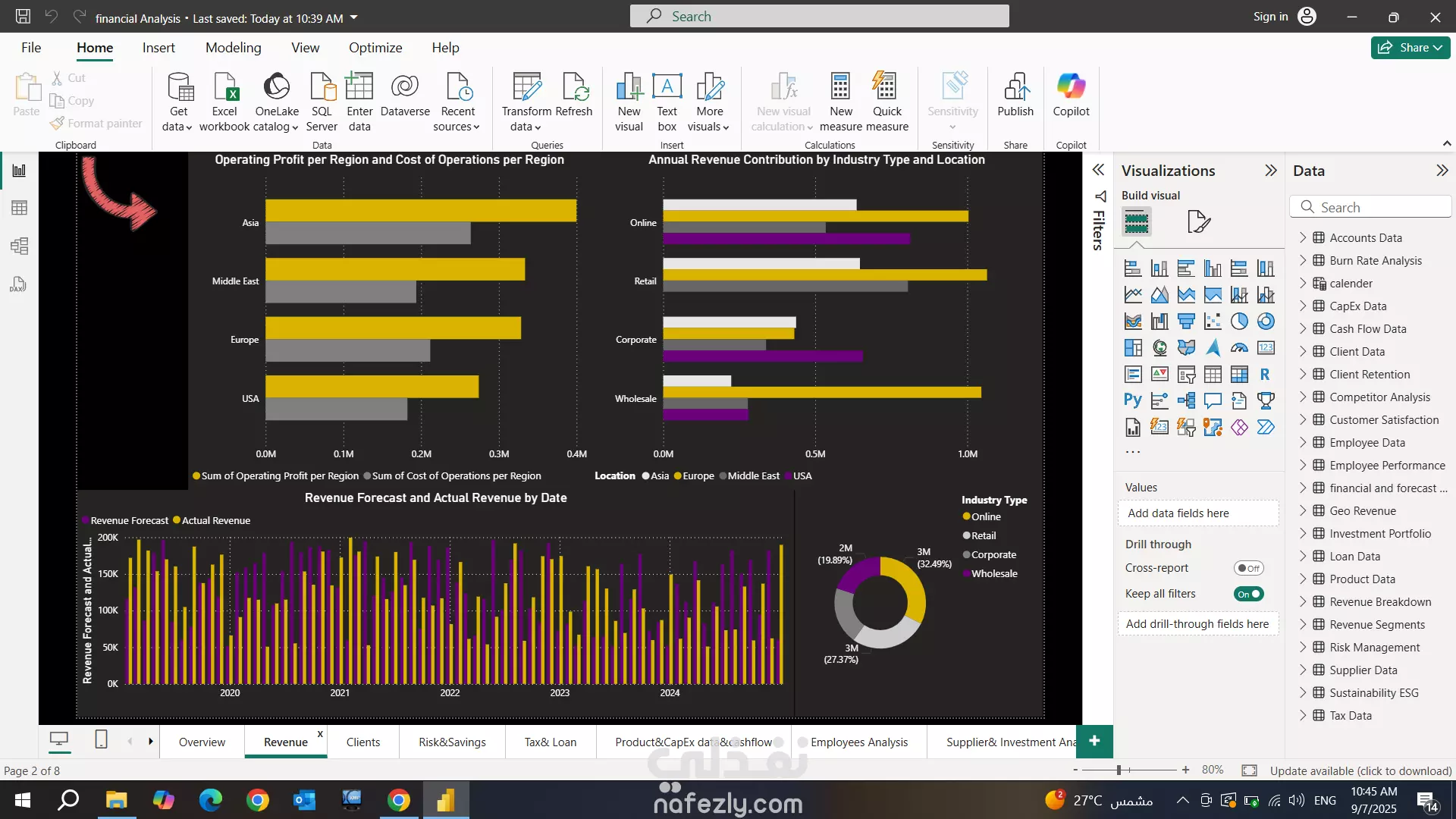Switch to mobile layout view

(101, 739)
